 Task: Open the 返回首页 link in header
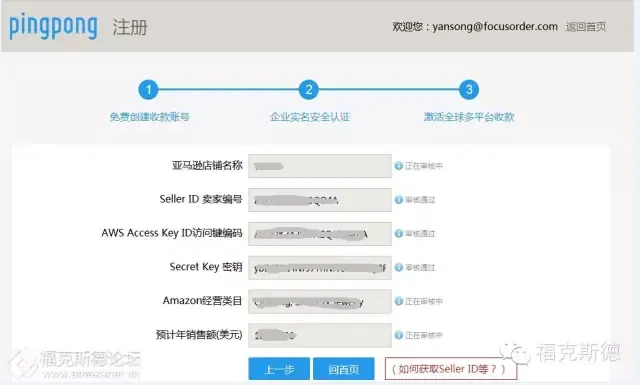point(586,27)
